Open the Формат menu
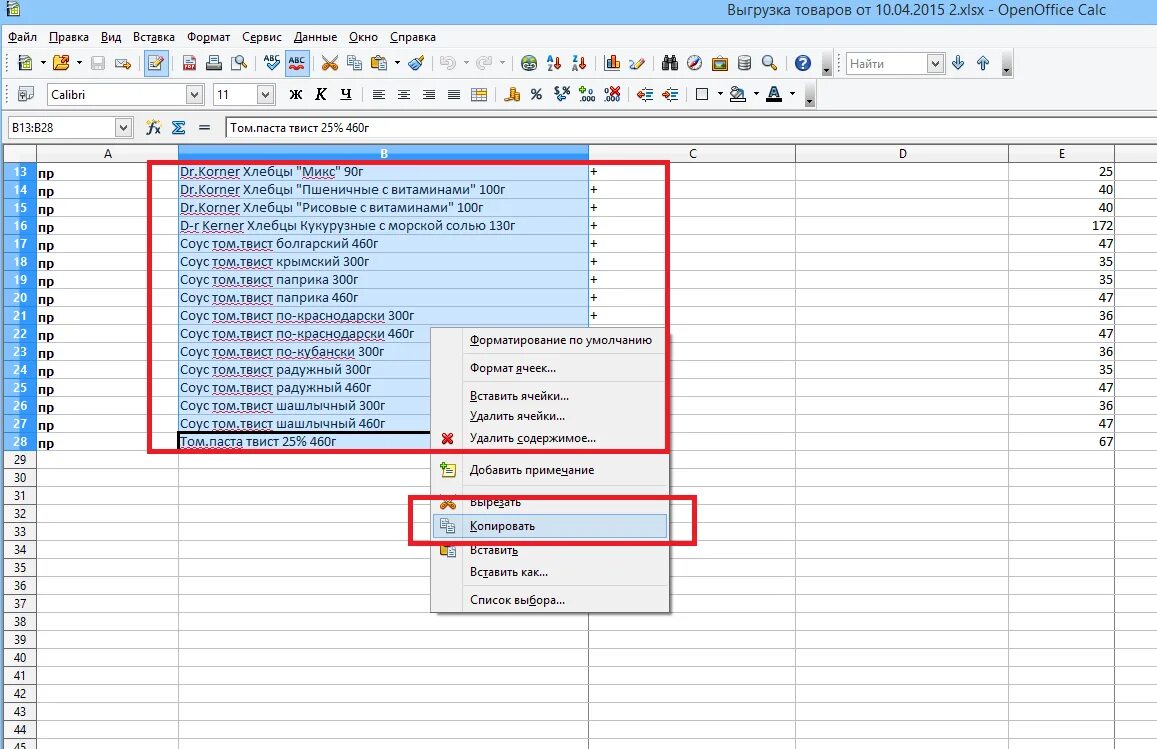The width and height of the screenshot is (1157, 749). pos(208,37)
